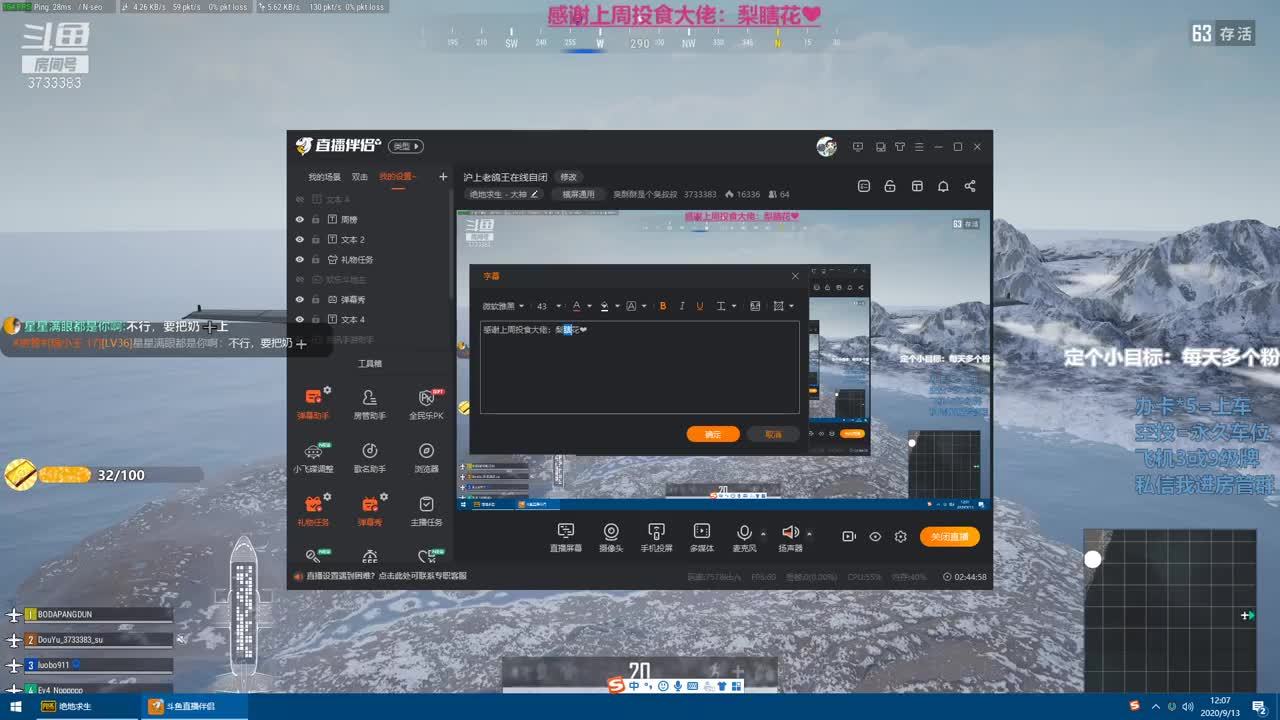Hide the 文本 2 layer
The image size is (1280, 720).
299,239
